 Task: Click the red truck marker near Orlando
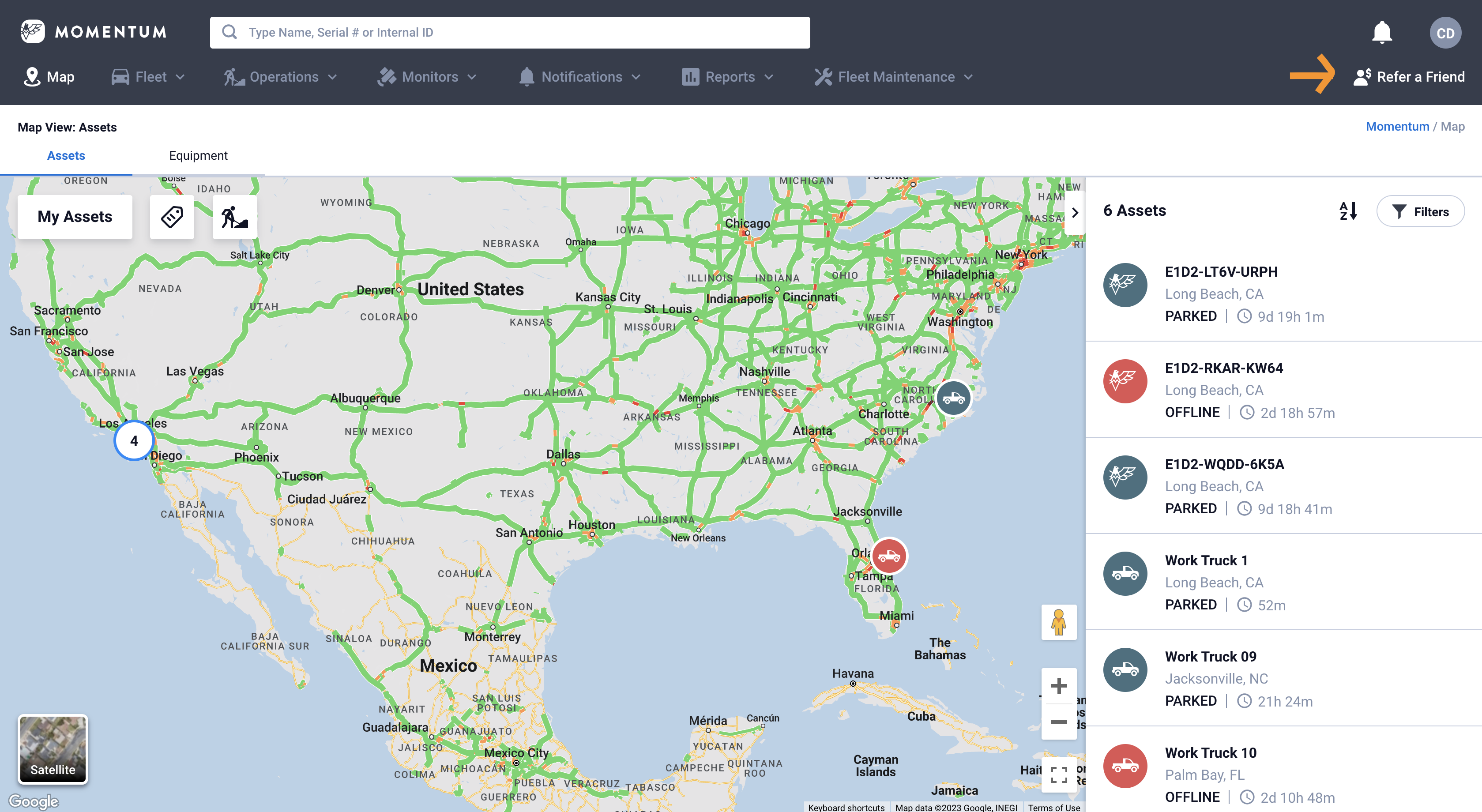889,556
